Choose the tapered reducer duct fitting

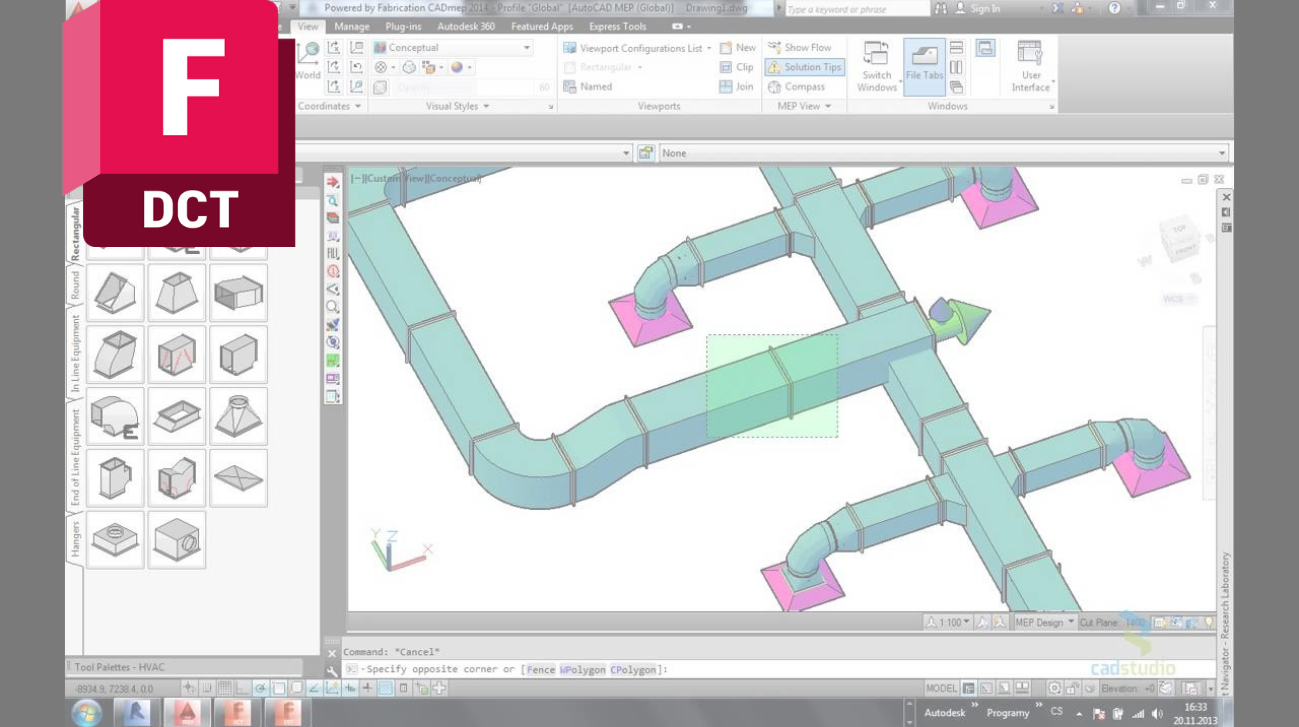pos(177,292)
